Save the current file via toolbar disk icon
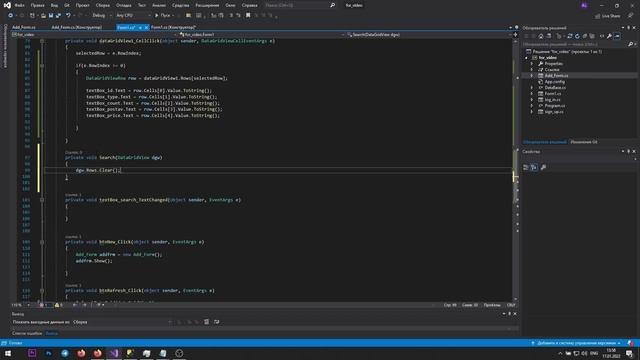 [51, 16]
